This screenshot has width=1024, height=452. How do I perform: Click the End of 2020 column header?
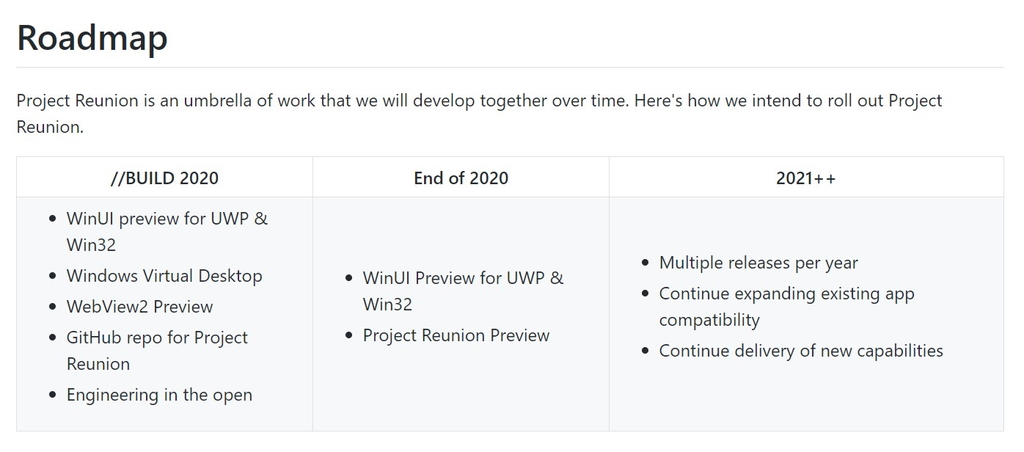tap(461, 178)
